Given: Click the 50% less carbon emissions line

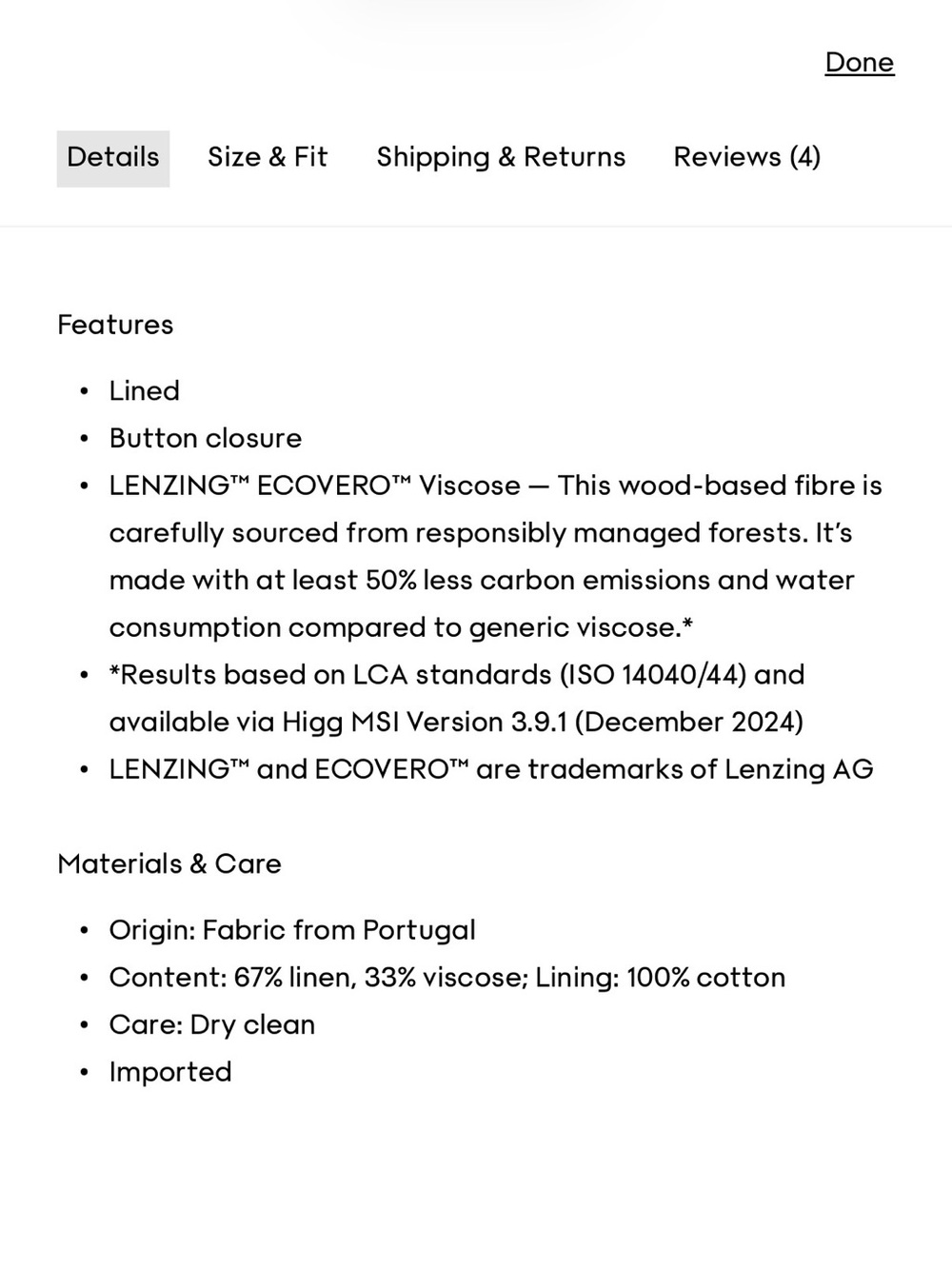Looking at the screenshot, I should click(482, 580).
